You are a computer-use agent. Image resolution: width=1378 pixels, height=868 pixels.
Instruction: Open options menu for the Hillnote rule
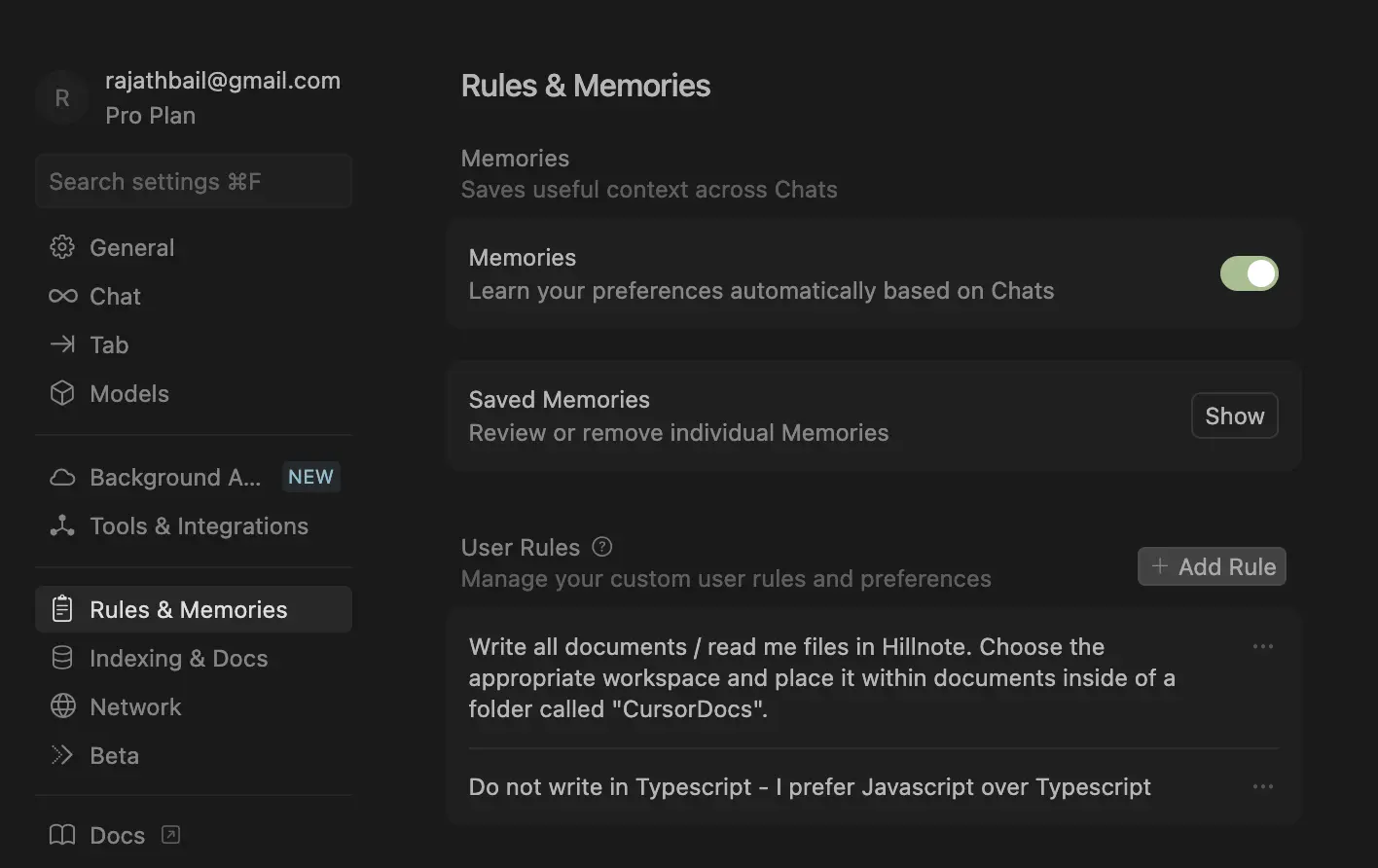pos(1262,647)
